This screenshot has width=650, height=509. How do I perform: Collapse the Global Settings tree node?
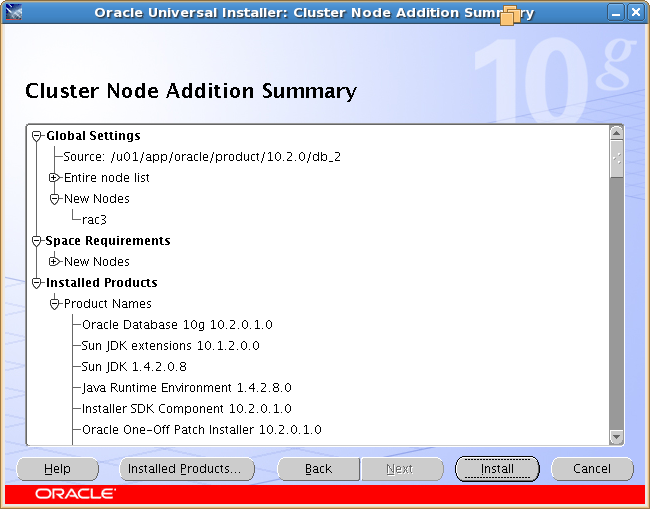[x=36, y=136]
